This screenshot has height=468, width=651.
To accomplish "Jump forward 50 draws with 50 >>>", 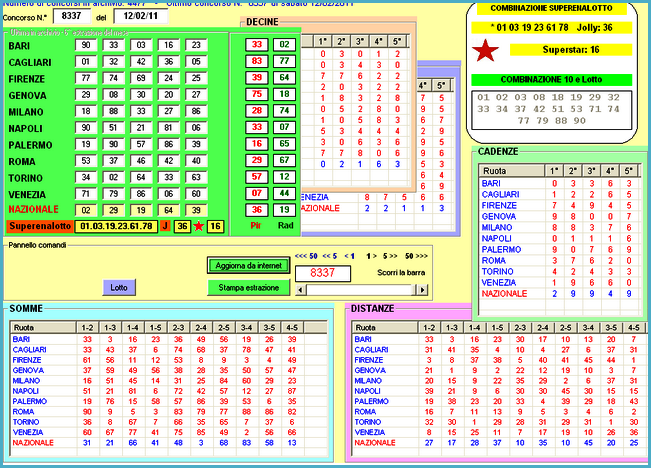I will [x=416, y=256].
